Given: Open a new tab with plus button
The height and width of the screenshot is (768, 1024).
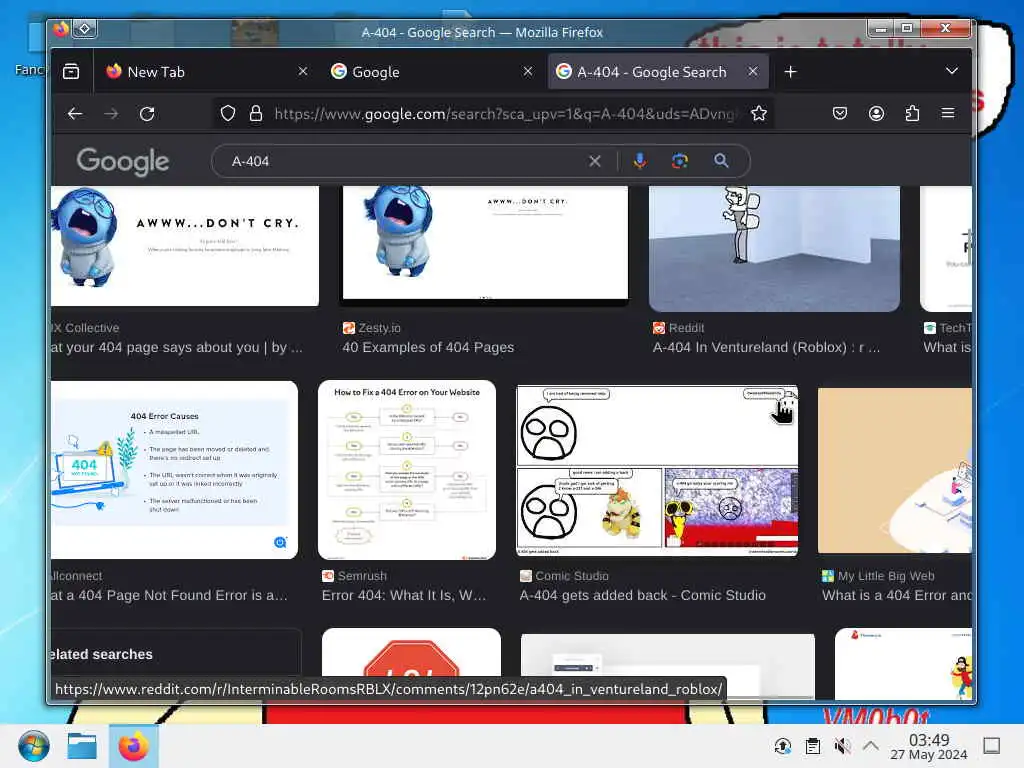Looking at the screenshot, I should pos(790,71).
